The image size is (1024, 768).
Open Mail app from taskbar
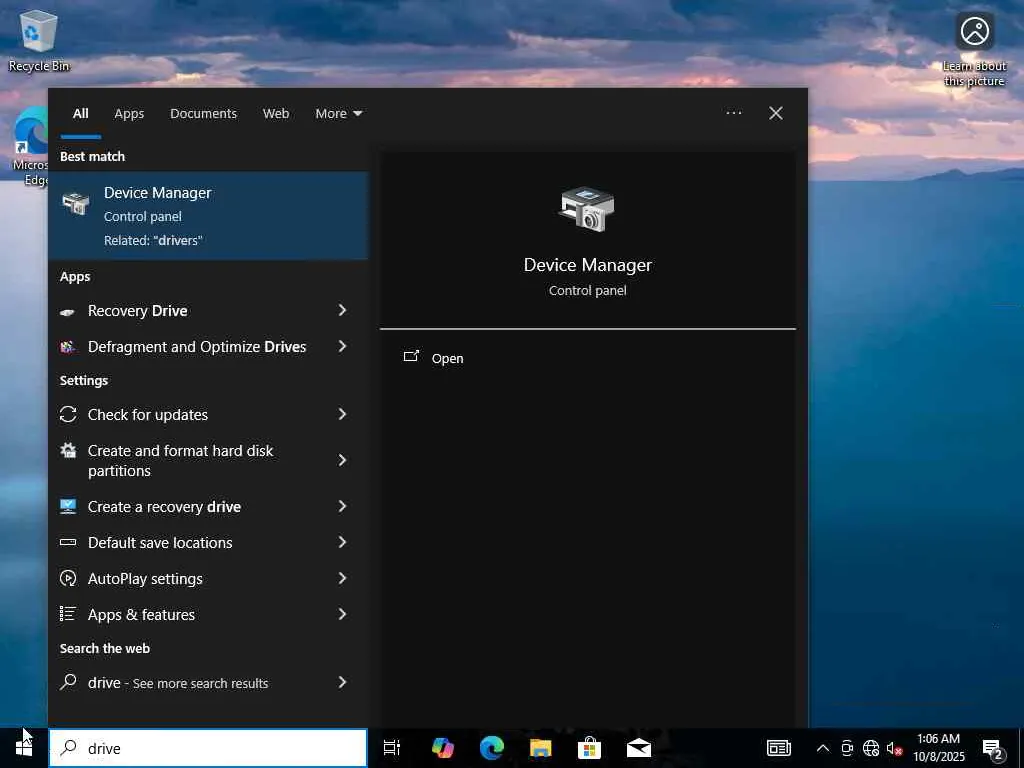(x=639, y=748)
